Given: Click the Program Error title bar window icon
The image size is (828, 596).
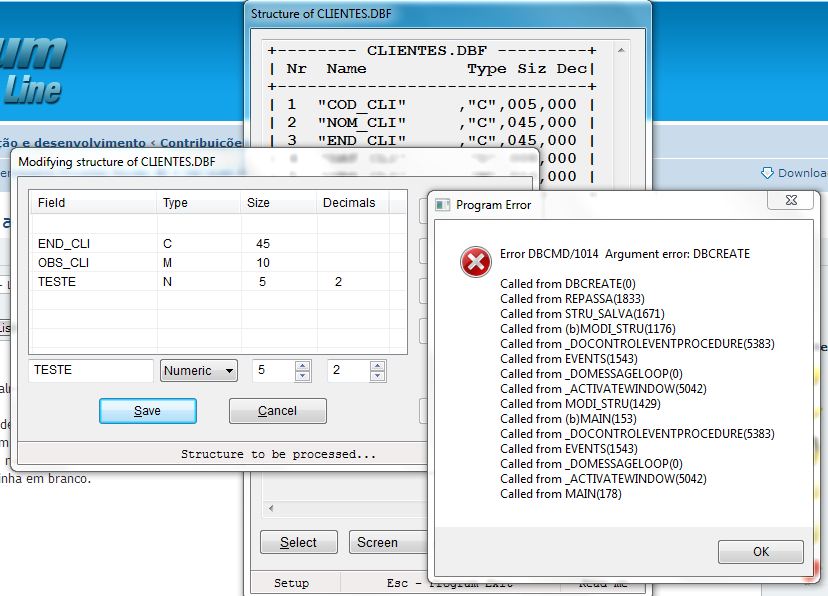Looking at the screenshot, I should tap(441, 205).
